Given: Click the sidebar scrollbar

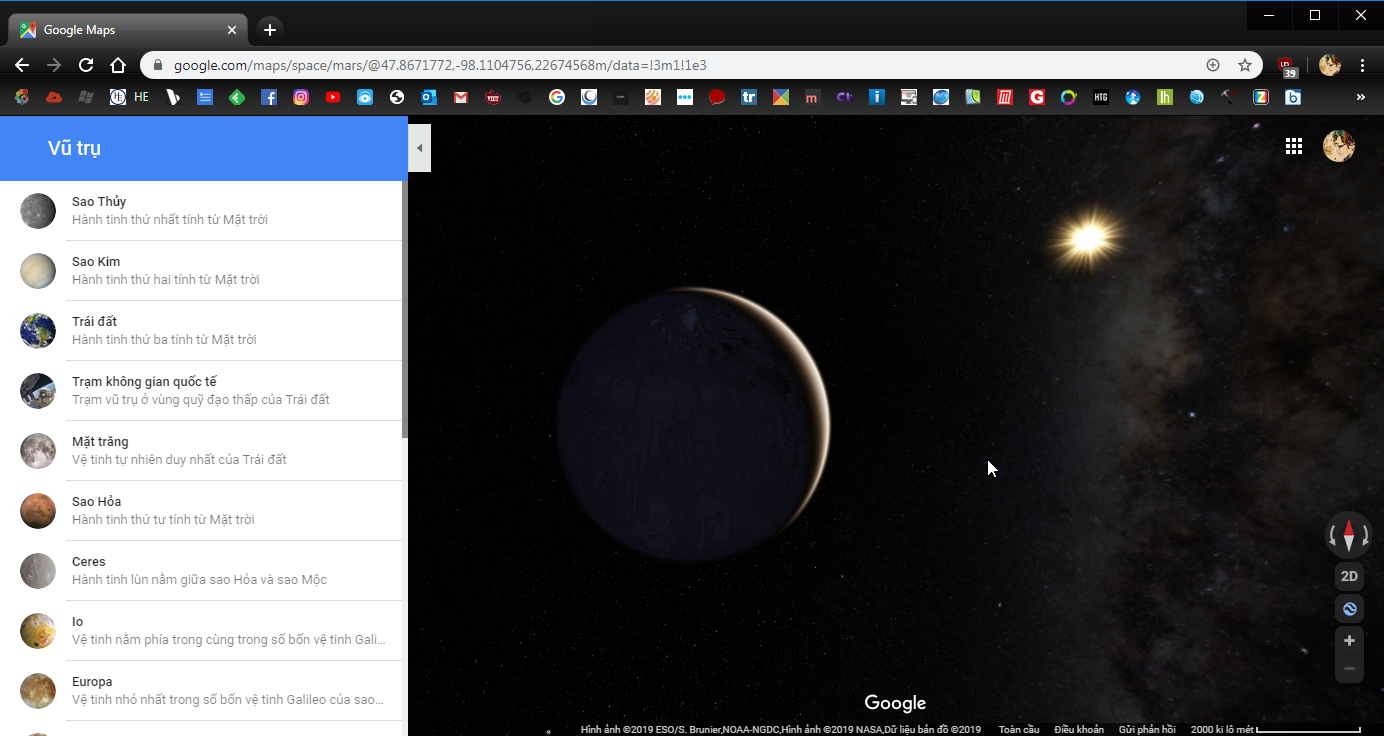Looking at the screenshot, I should (x=405, y=309).
